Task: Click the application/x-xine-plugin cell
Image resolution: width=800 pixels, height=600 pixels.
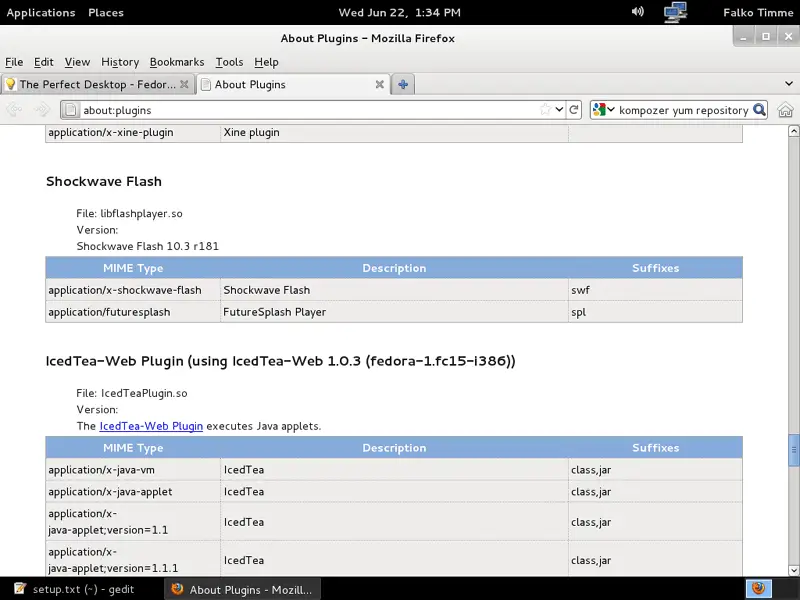Action: point(133,133)
